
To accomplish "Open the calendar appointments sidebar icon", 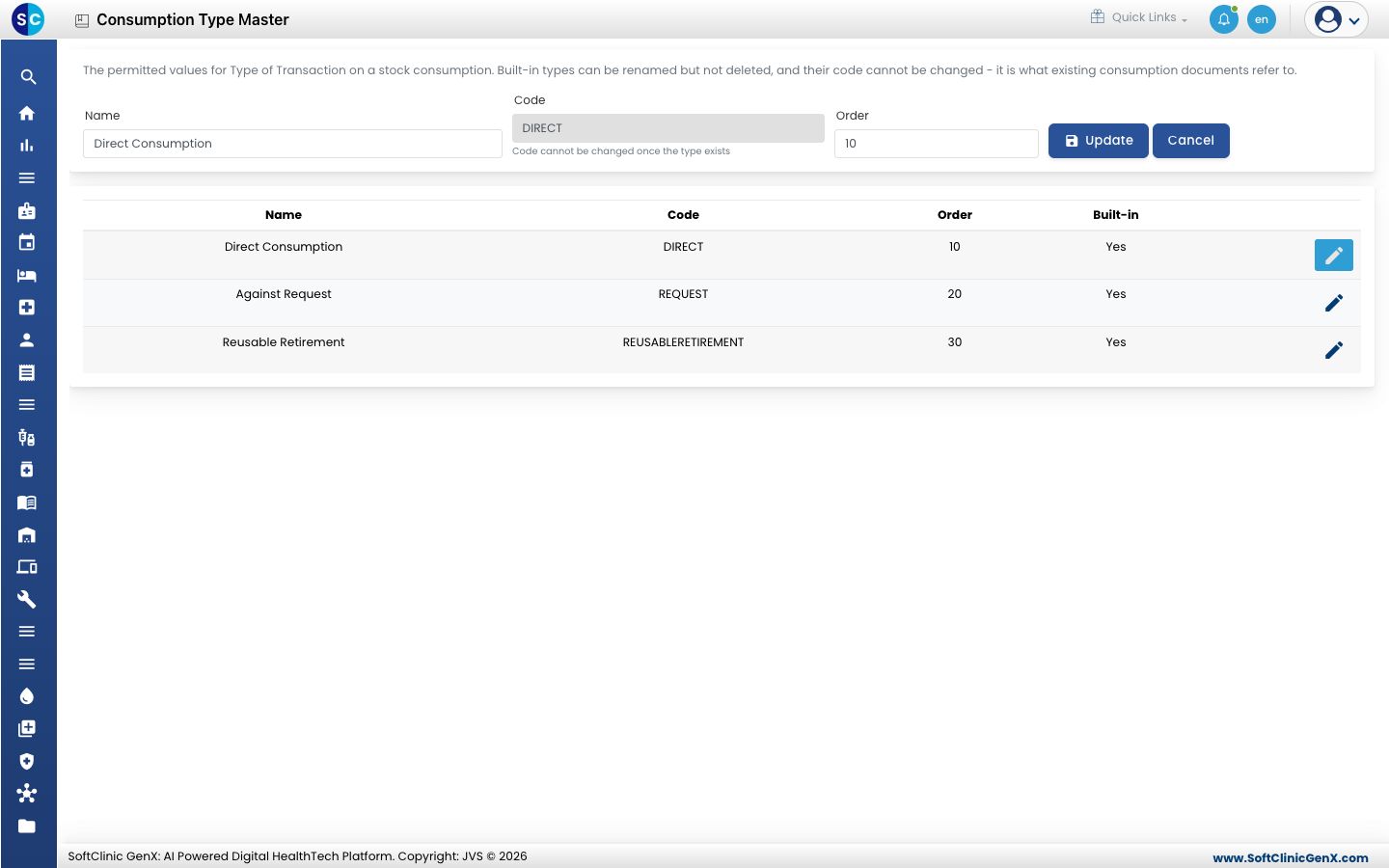I will (x=27, y=242).
